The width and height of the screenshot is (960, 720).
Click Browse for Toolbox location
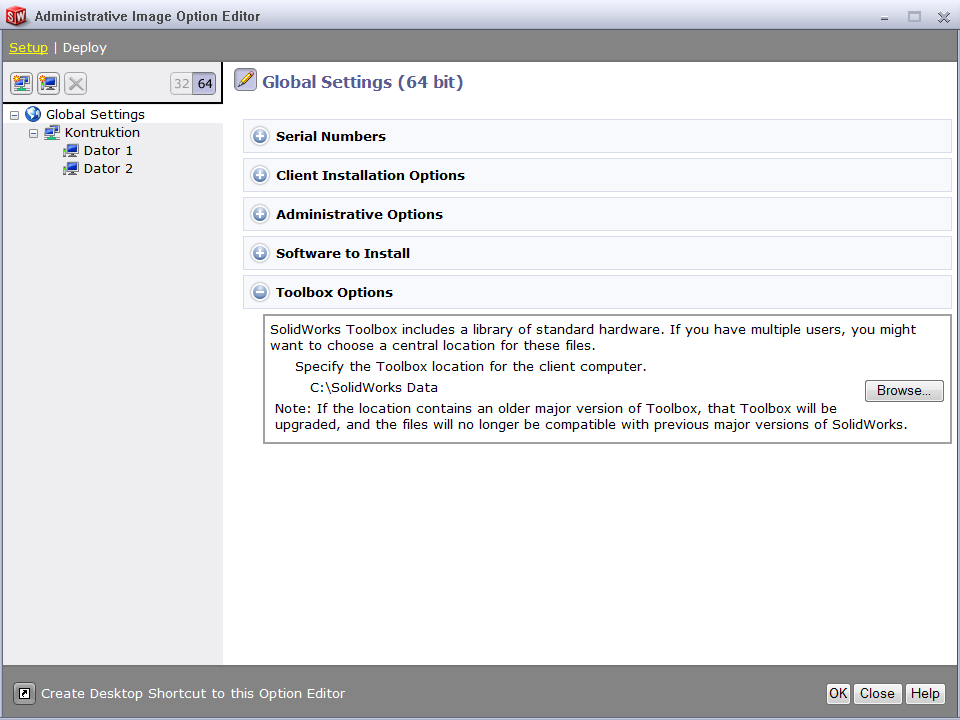click(x=904, y=391)
